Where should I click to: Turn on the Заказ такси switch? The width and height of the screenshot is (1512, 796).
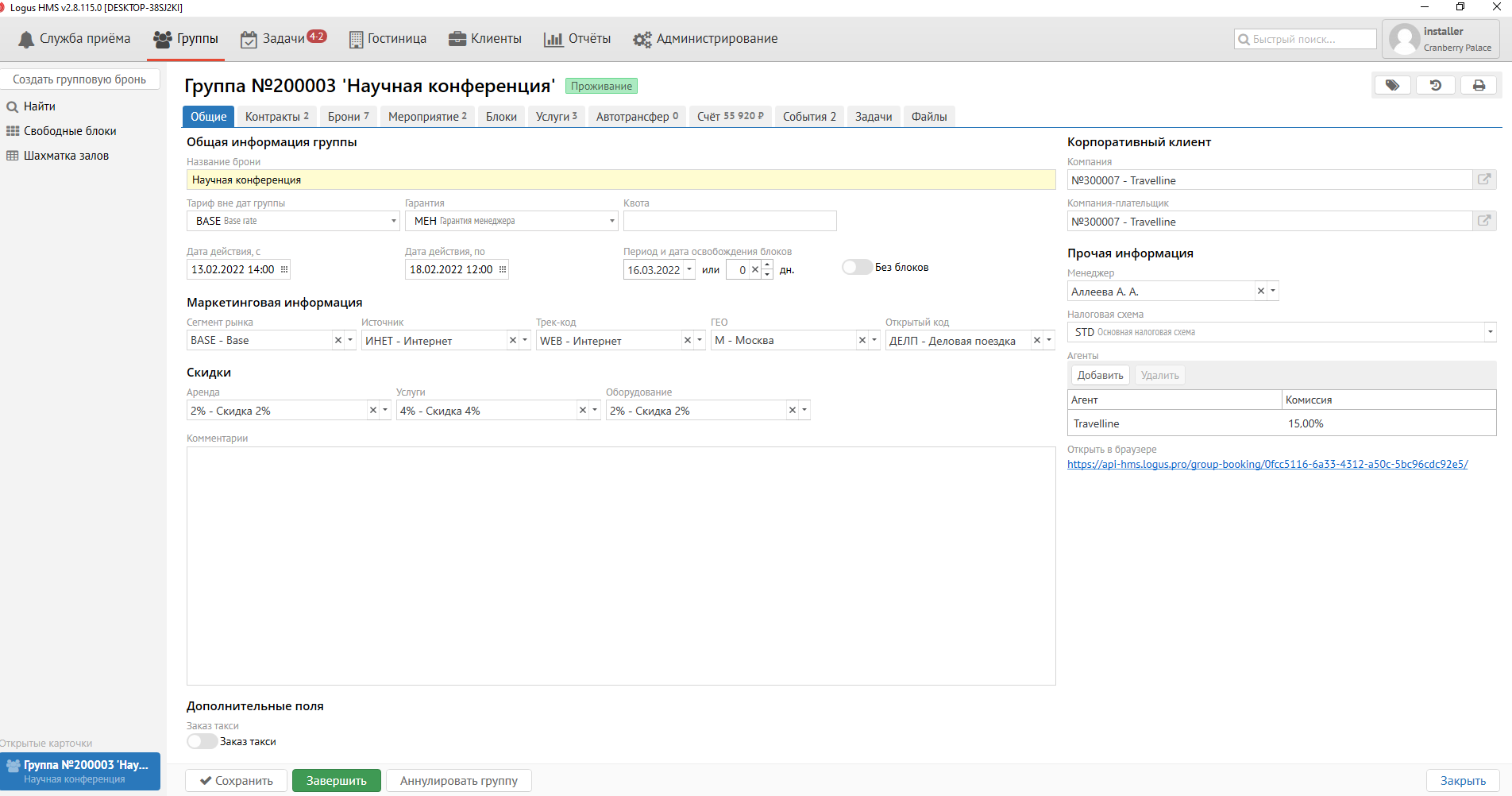pos(202,741)
